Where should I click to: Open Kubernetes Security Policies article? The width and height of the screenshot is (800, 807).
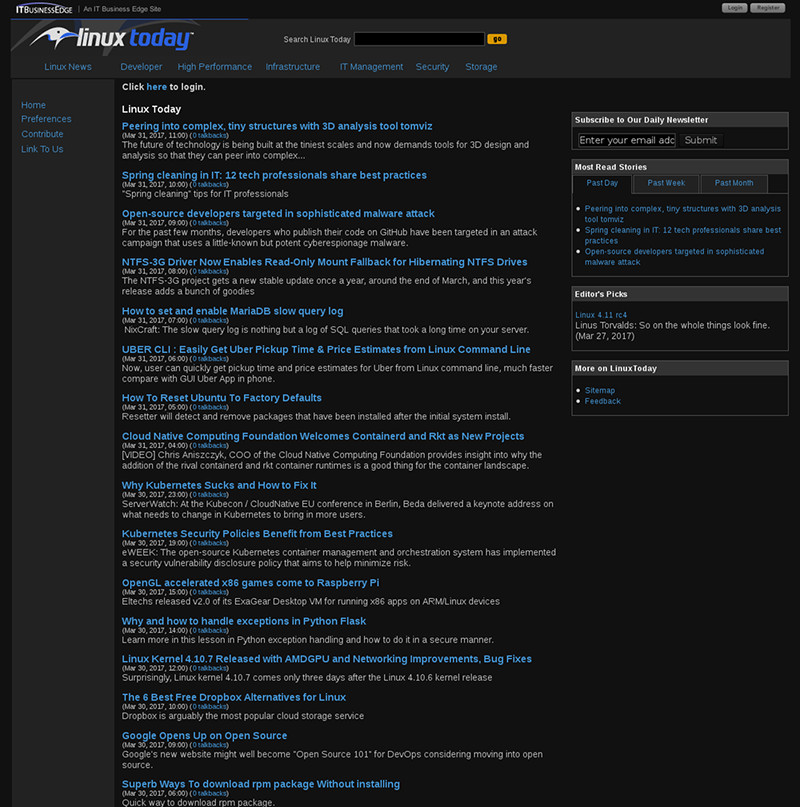[257, 534]
